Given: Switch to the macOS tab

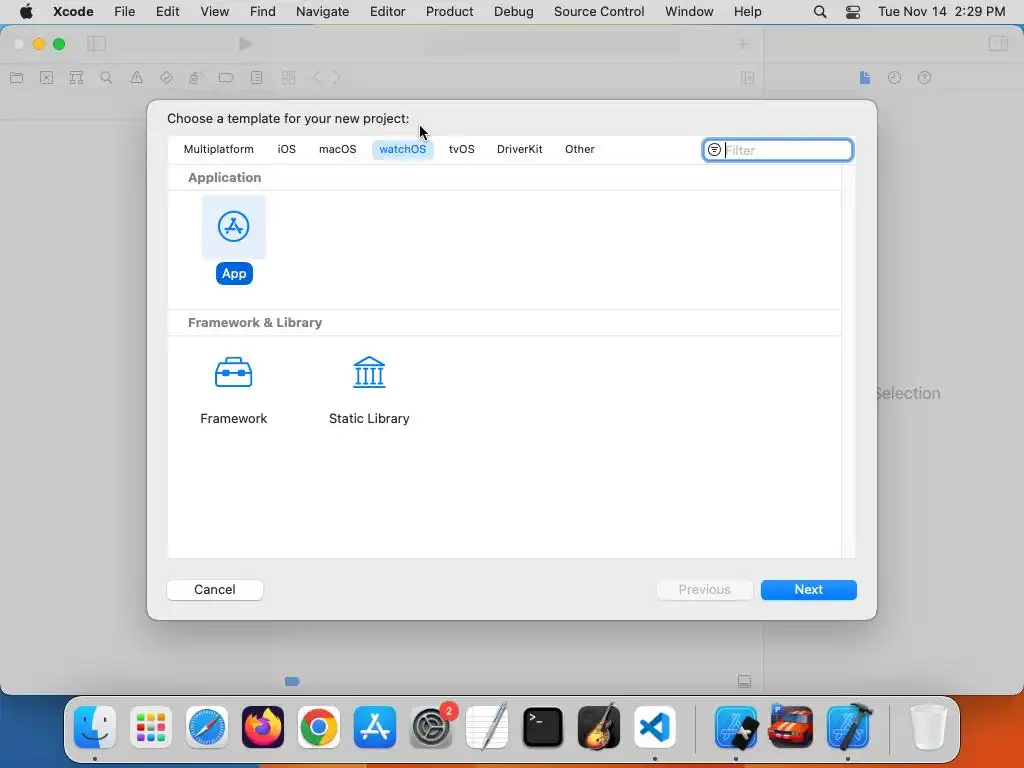Looking at the screenshot, I should pos(337,149).
